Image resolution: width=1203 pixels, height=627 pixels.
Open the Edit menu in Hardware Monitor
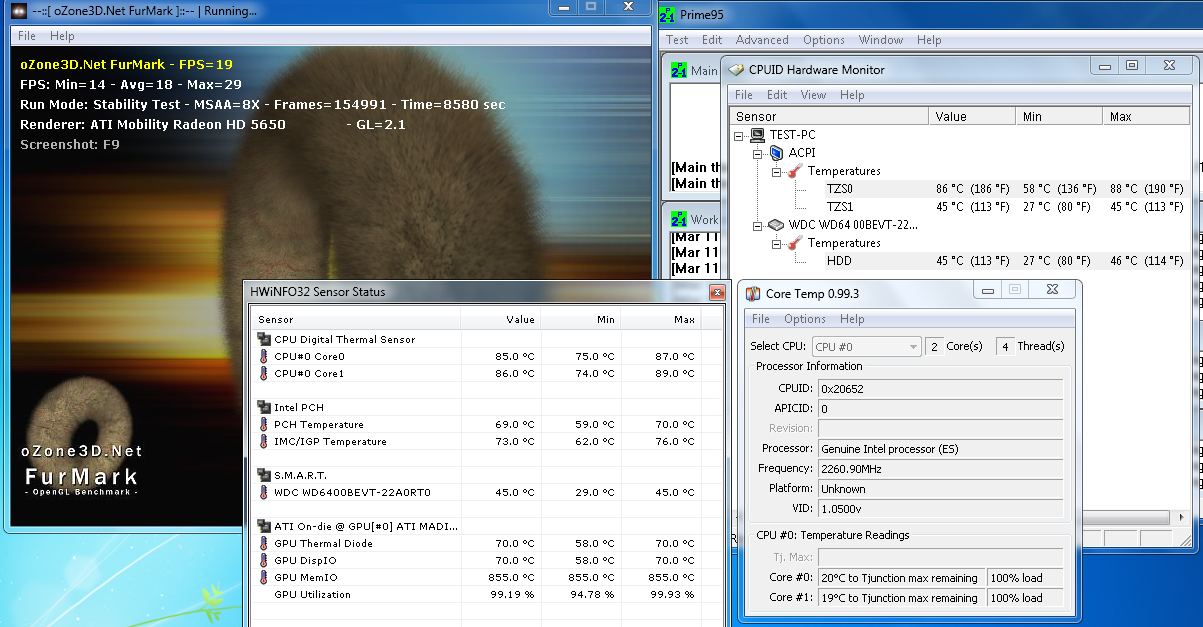coord(777,95)
